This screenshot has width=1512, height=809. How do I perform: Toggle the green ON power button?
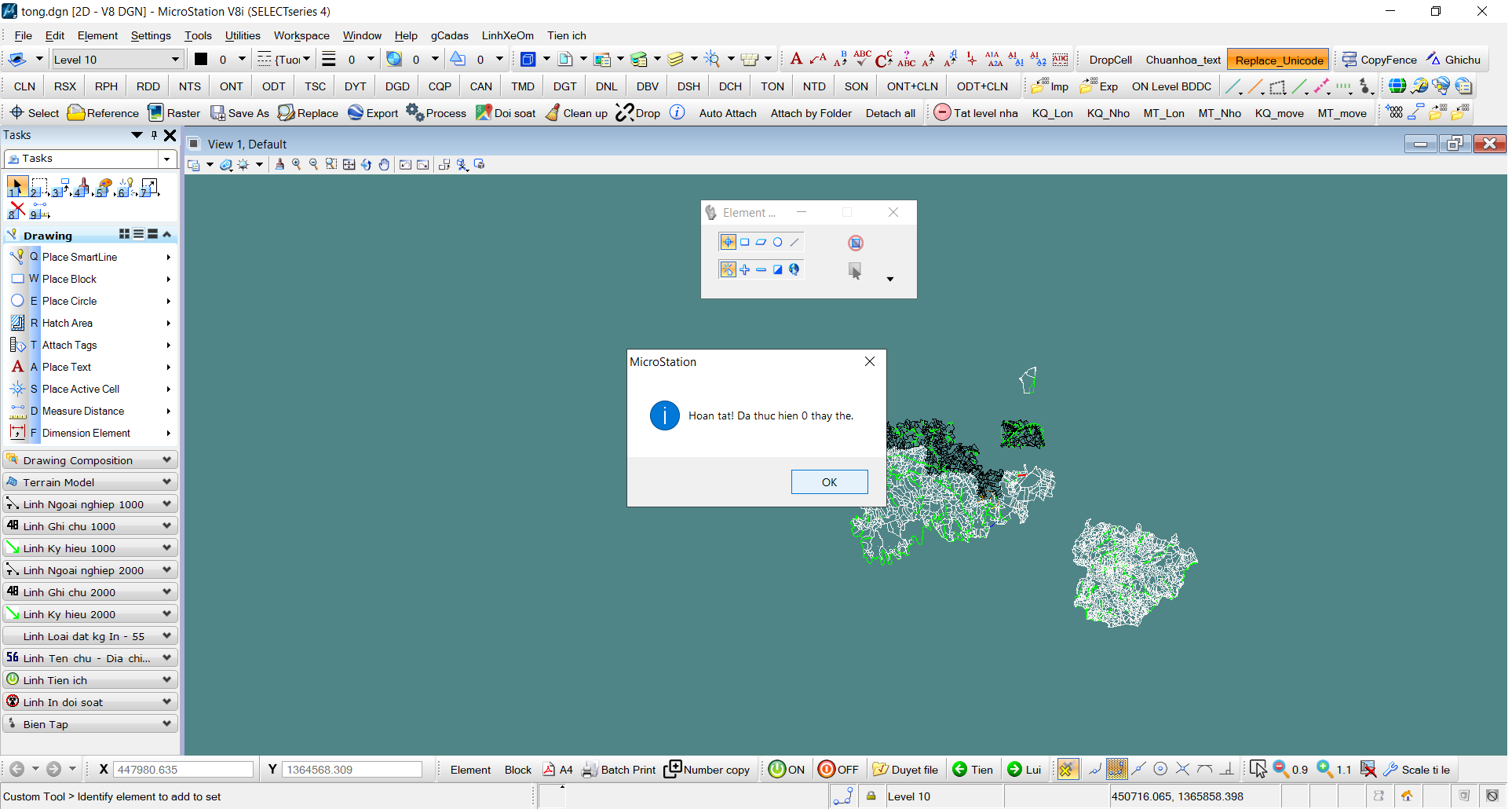tap(776, 770)
